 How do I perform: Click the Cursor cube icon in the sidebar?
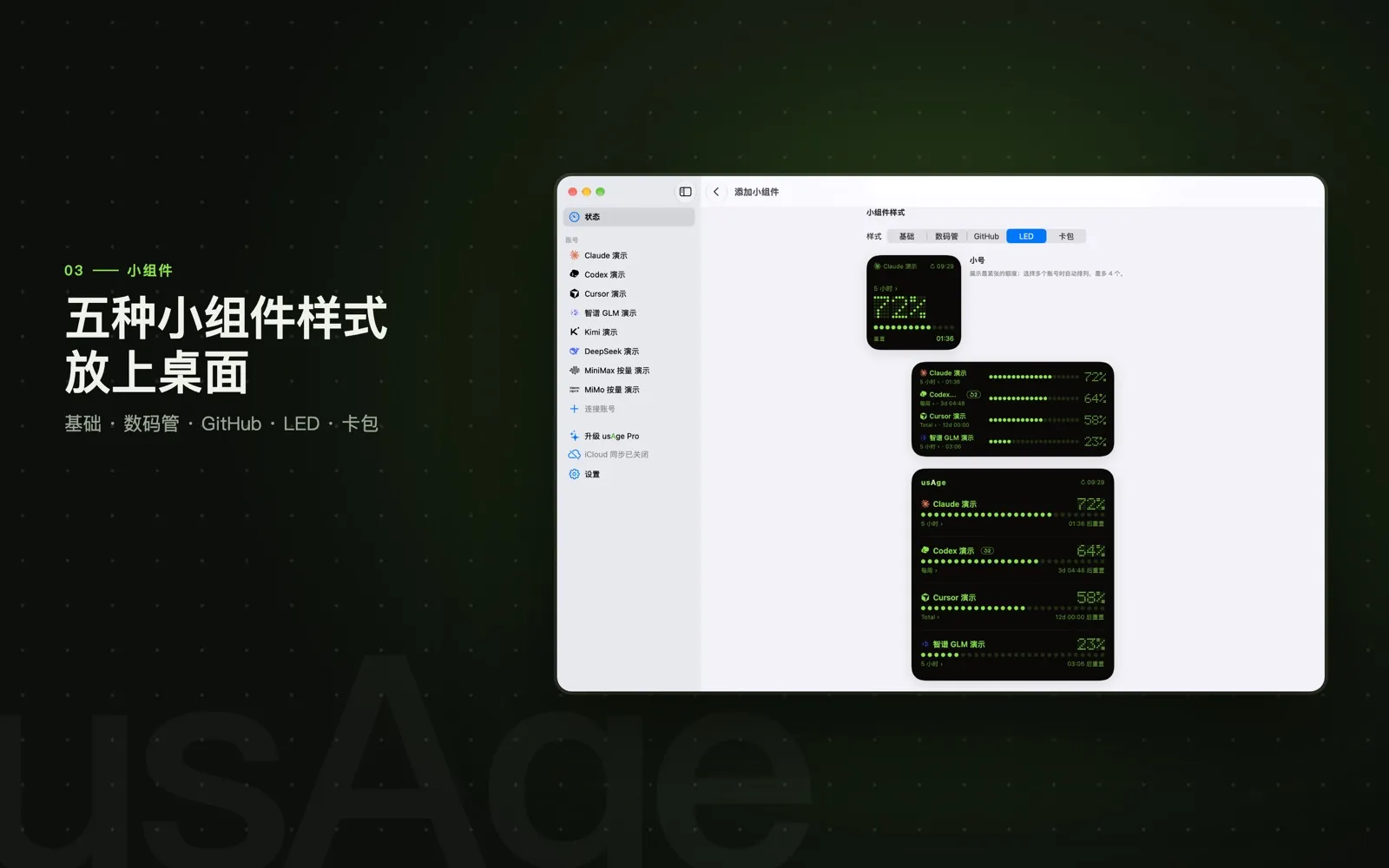pos(574,293)
